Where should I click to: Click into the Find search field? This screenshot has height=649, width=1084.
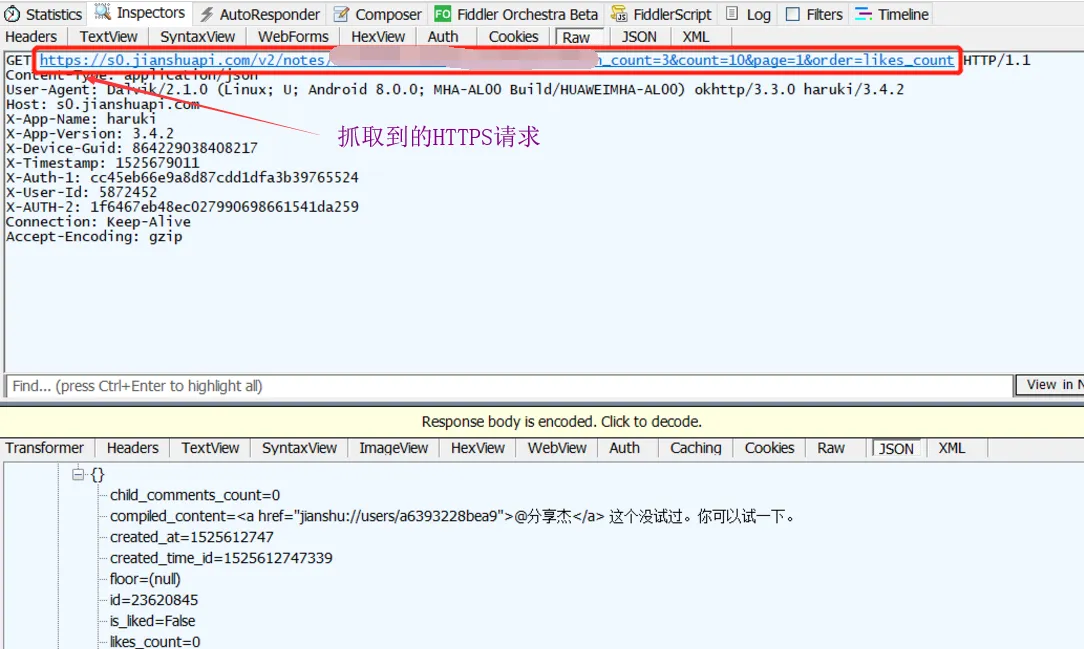(500, 386)
